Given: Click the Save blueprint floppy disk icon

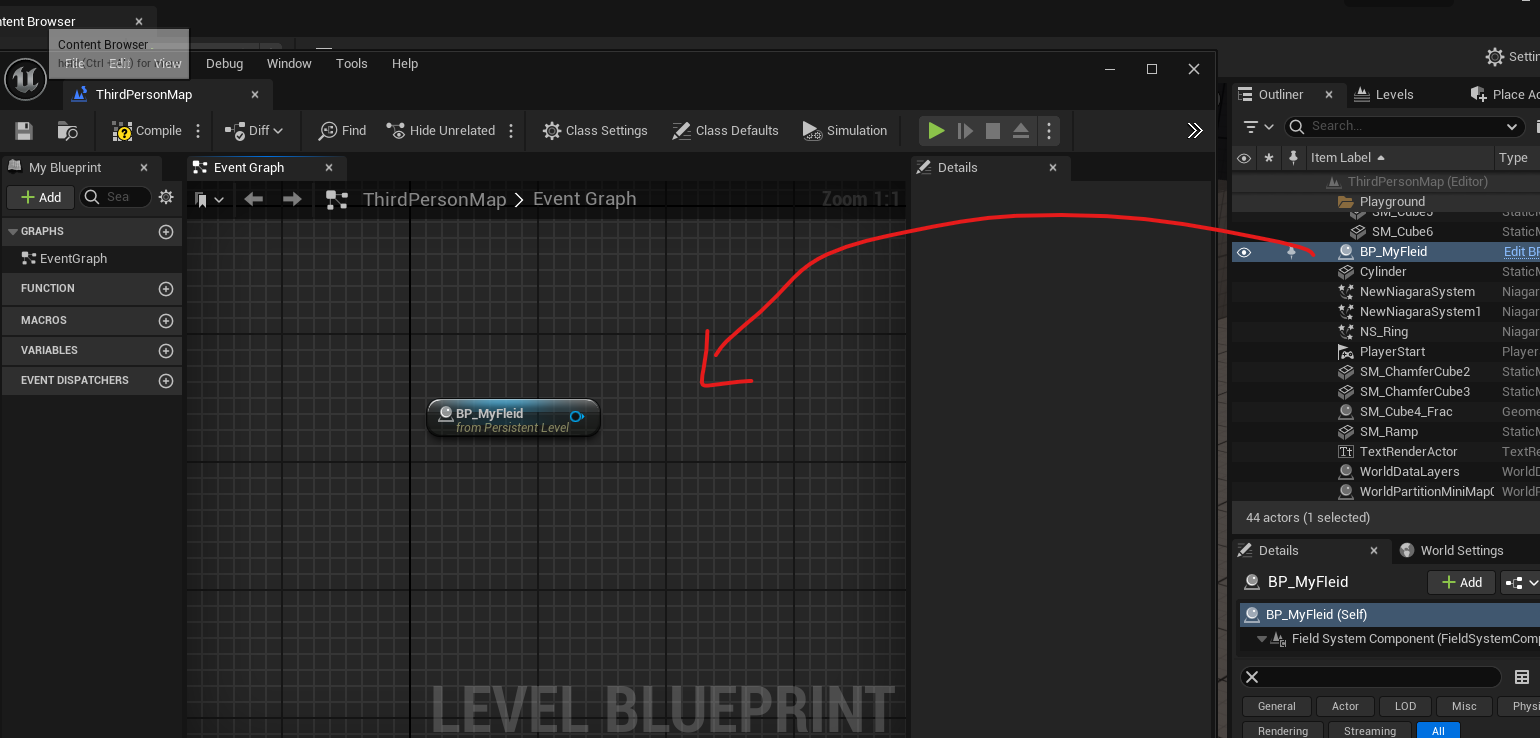Looking at the screenshot, I should coord(24,131).
